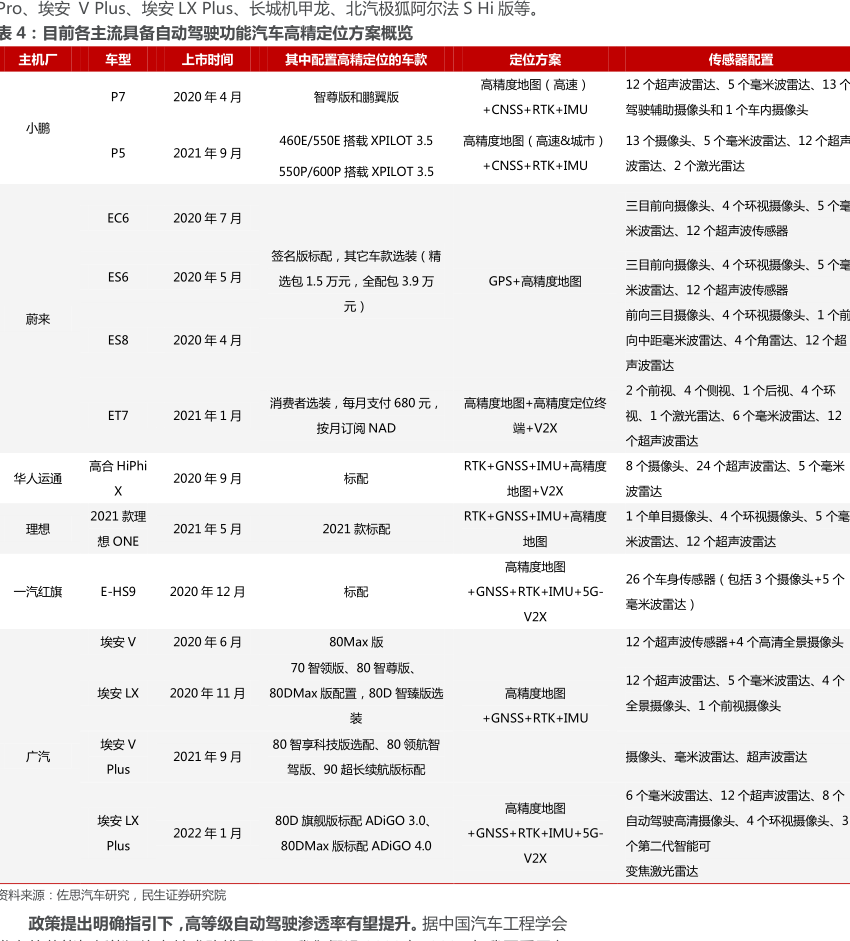Click 80DMax版标配 ADiGO 4.0 text
850x941 pixels.
click(356, 846)
